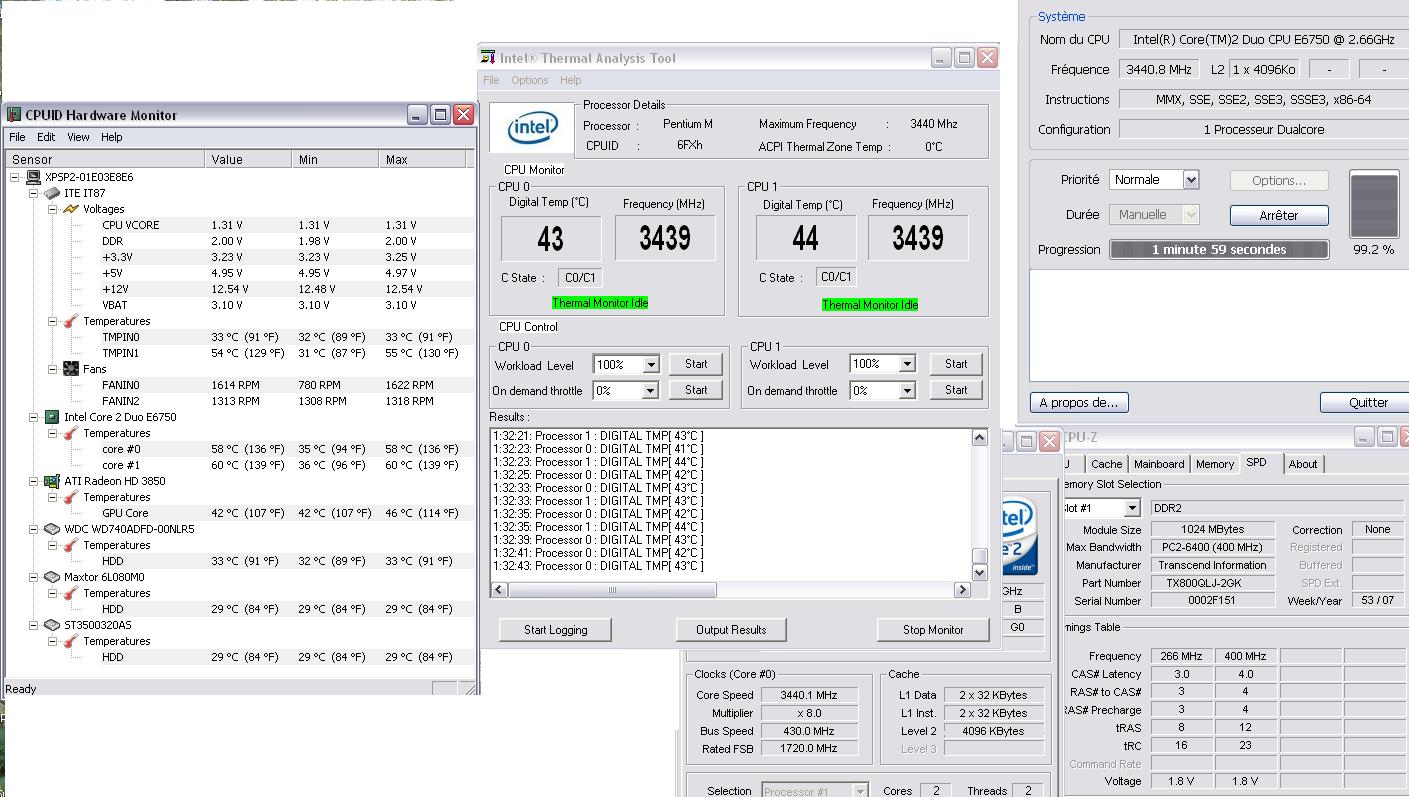The width and height of the screenshot is (1409, 797).
Task: Click the Arrêter button to stop the test
Action: [1278, 215]
